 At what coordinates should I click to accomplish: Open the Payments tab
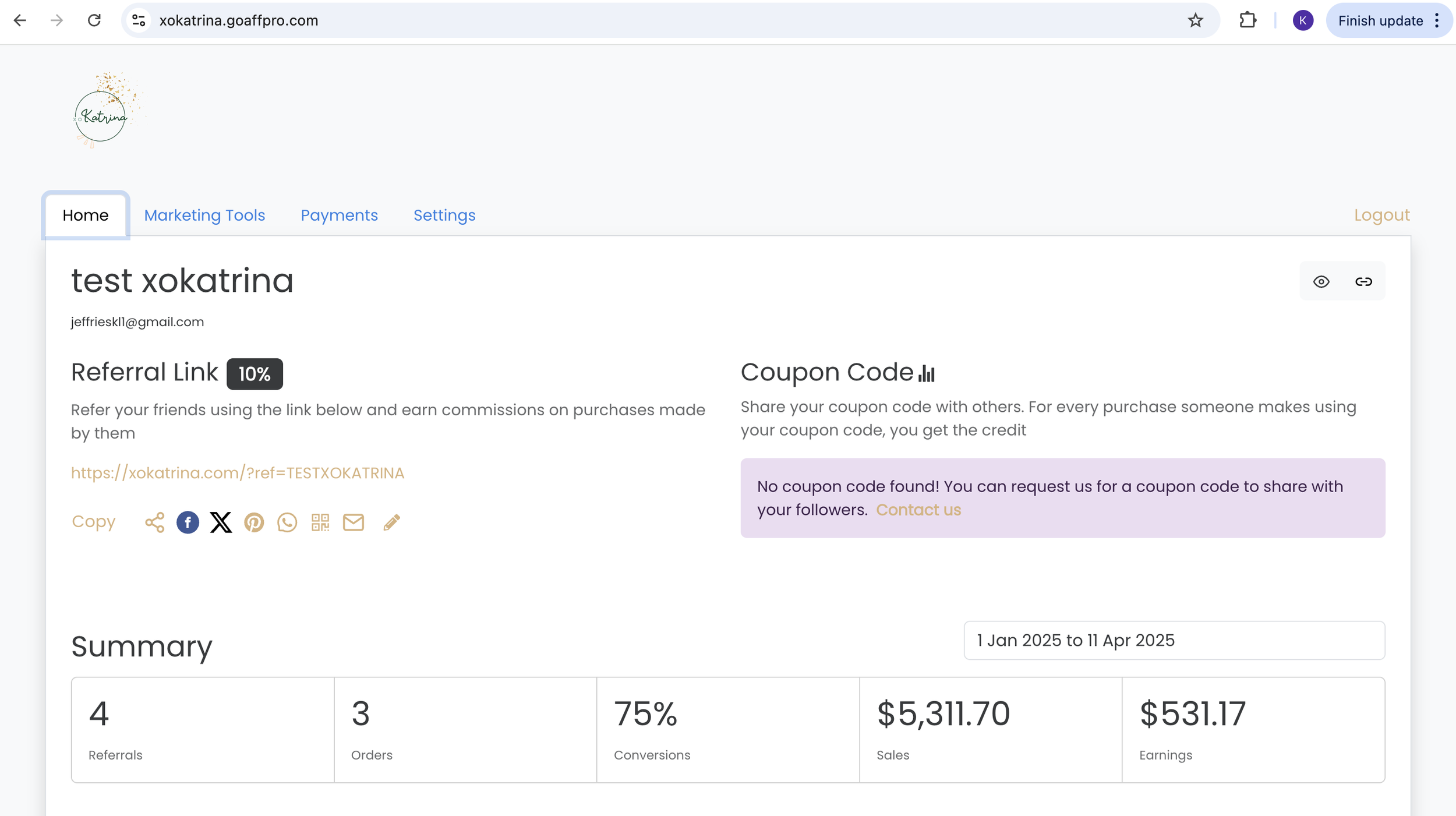coord(339,216)
